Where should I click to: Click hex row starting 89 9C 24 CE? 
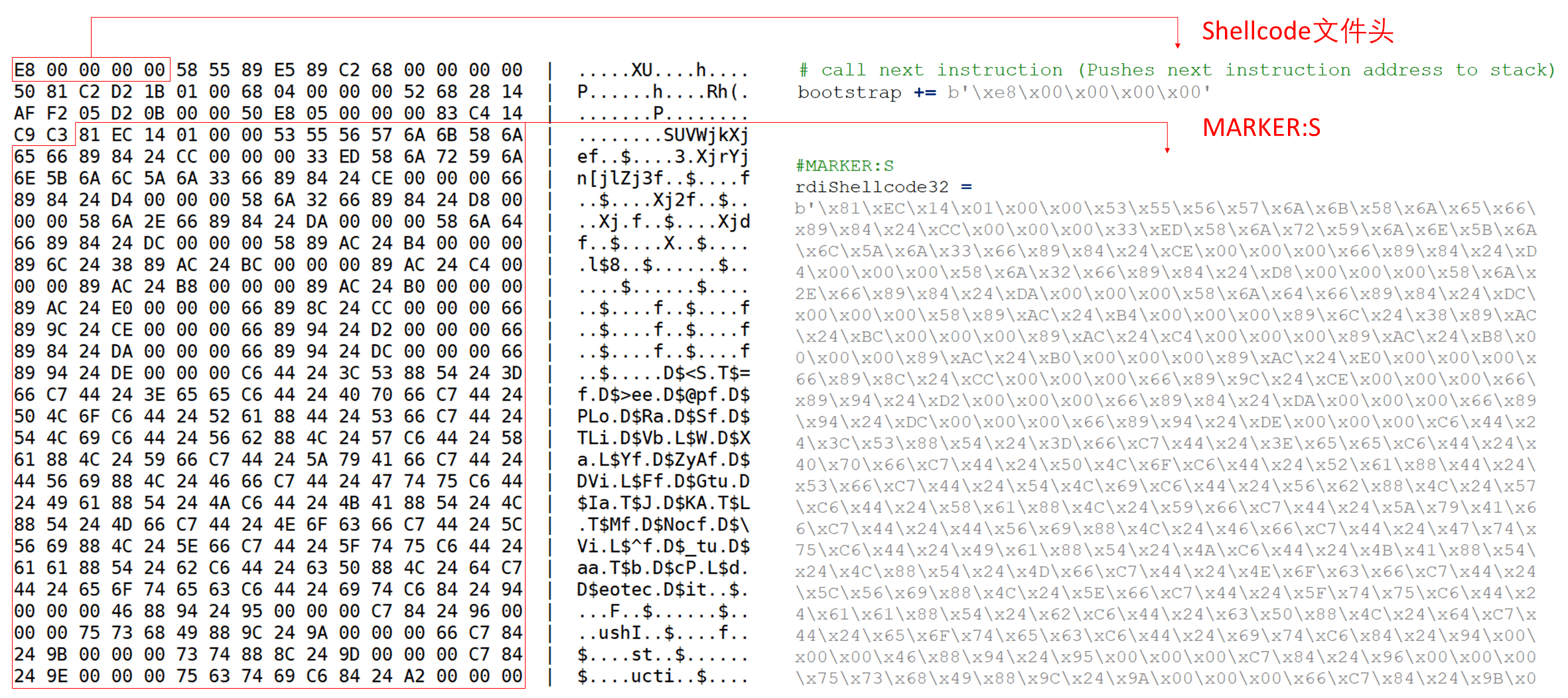tap(268, 330)
